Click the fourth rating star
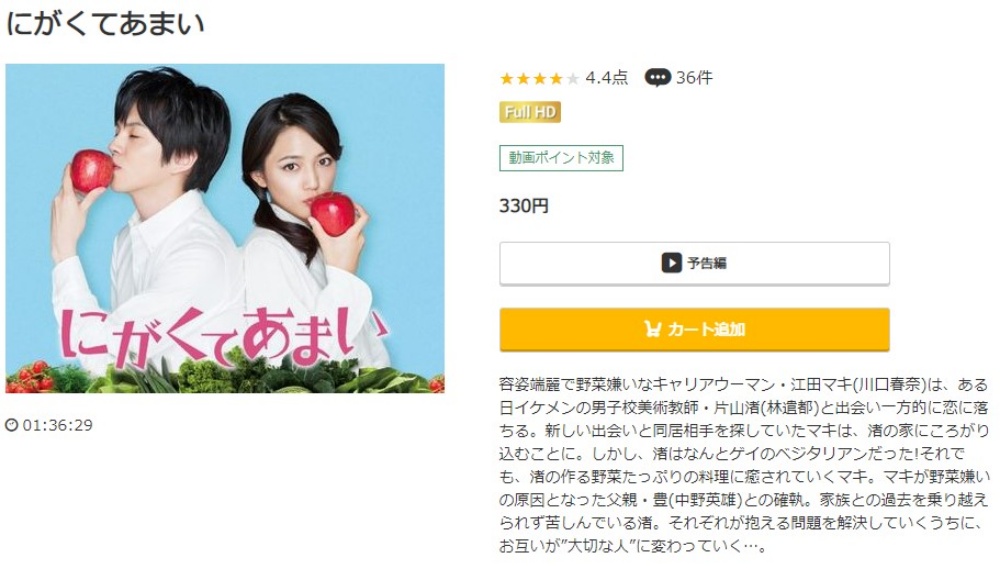 pyautogui.click(x=557, y=78)
